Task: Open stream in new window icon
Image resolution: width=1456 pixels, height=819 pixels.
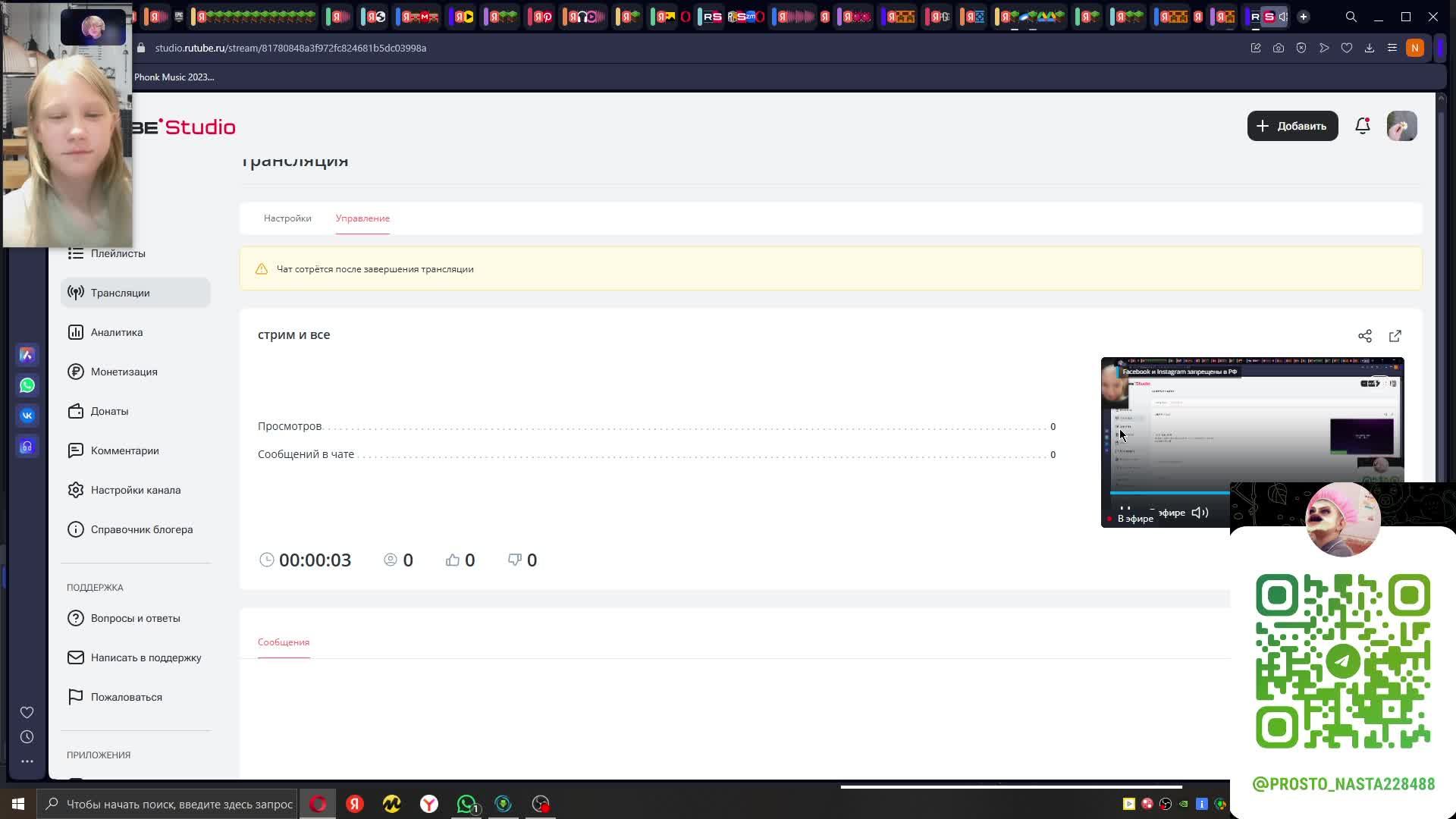Action: (1395, 336)
